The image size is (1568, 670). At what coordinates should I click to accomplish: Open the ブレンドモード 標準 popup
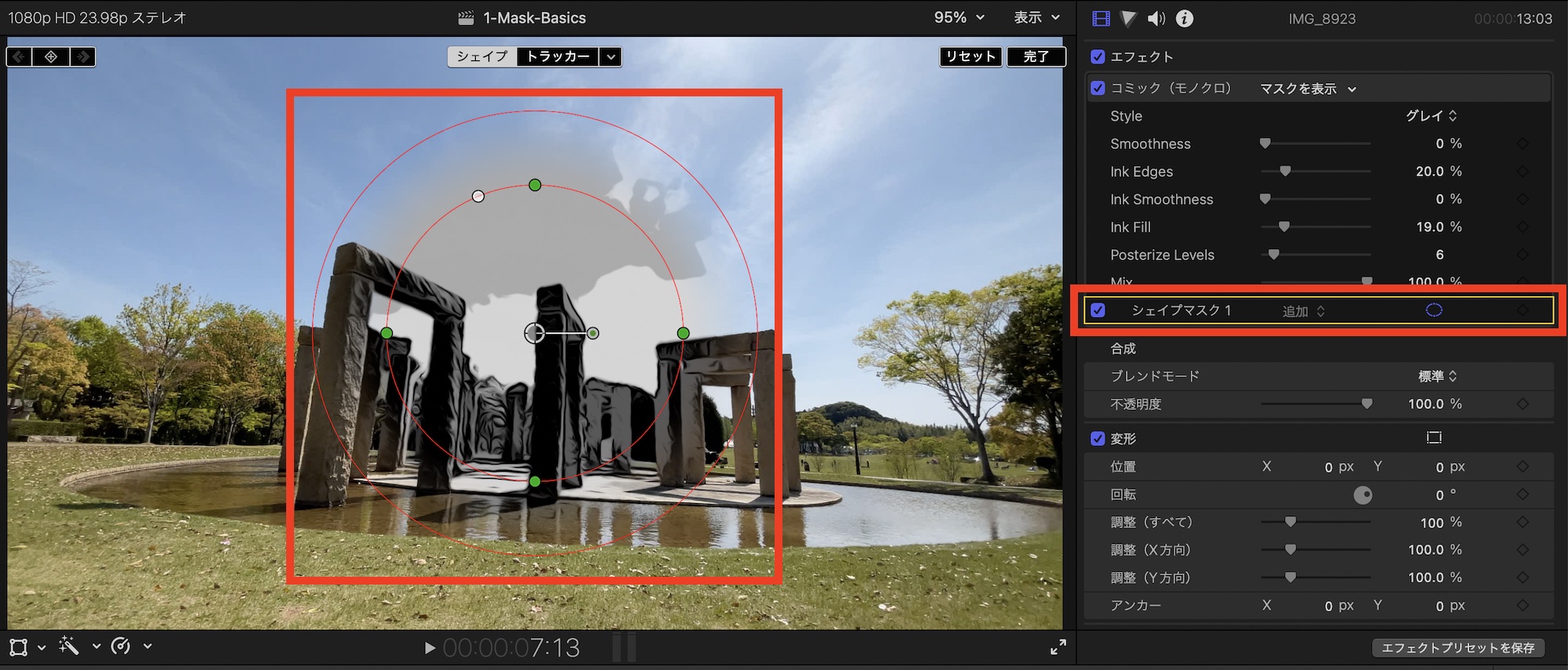[x=1437, y=376]
